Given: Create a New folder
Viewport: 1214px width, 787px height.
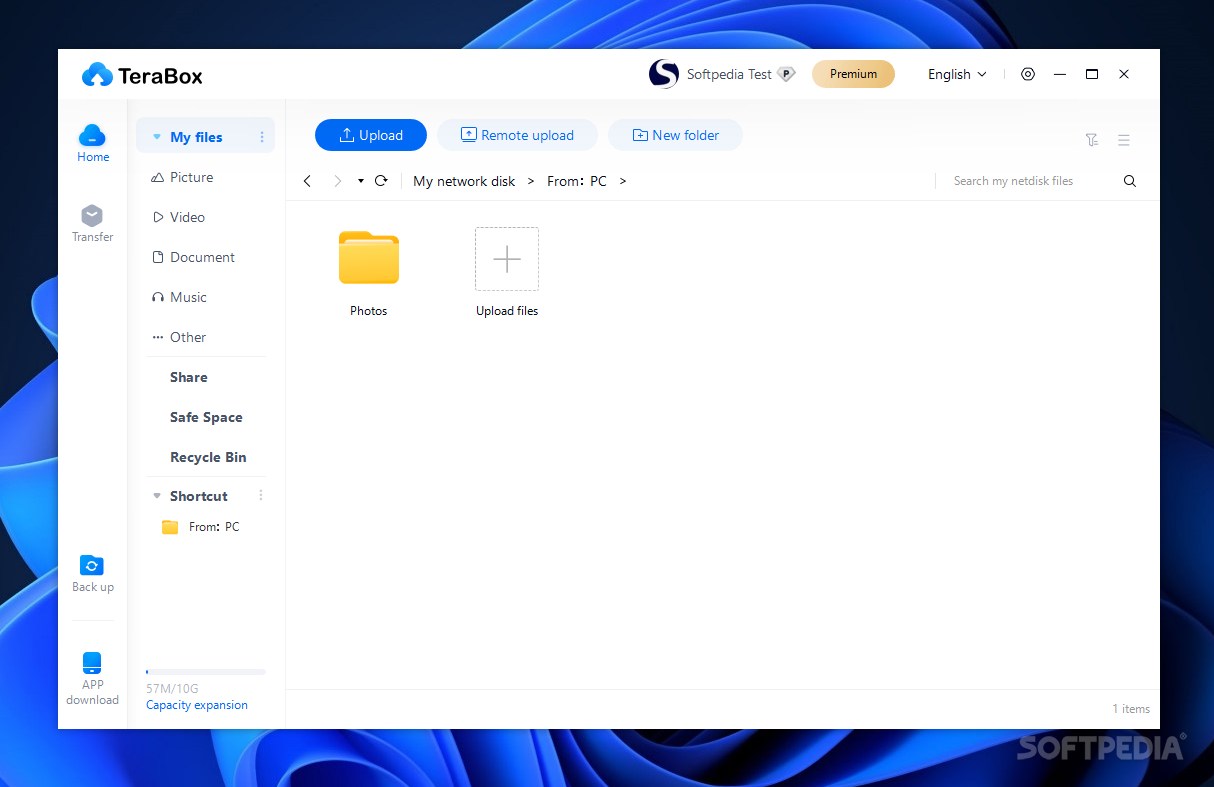Looking at the screenshot, I should pos(675,135).
